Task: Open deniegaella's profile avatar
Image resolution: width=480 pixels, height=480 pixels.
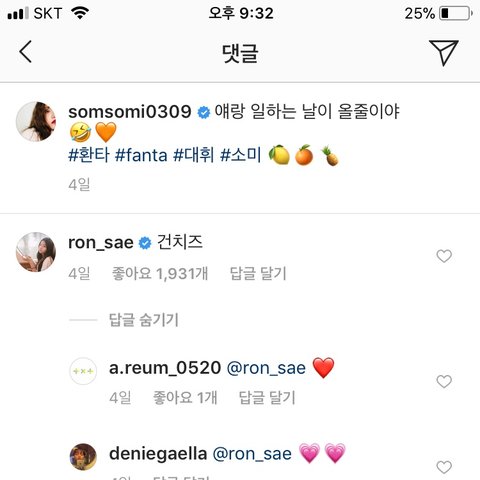Action: 83,457
